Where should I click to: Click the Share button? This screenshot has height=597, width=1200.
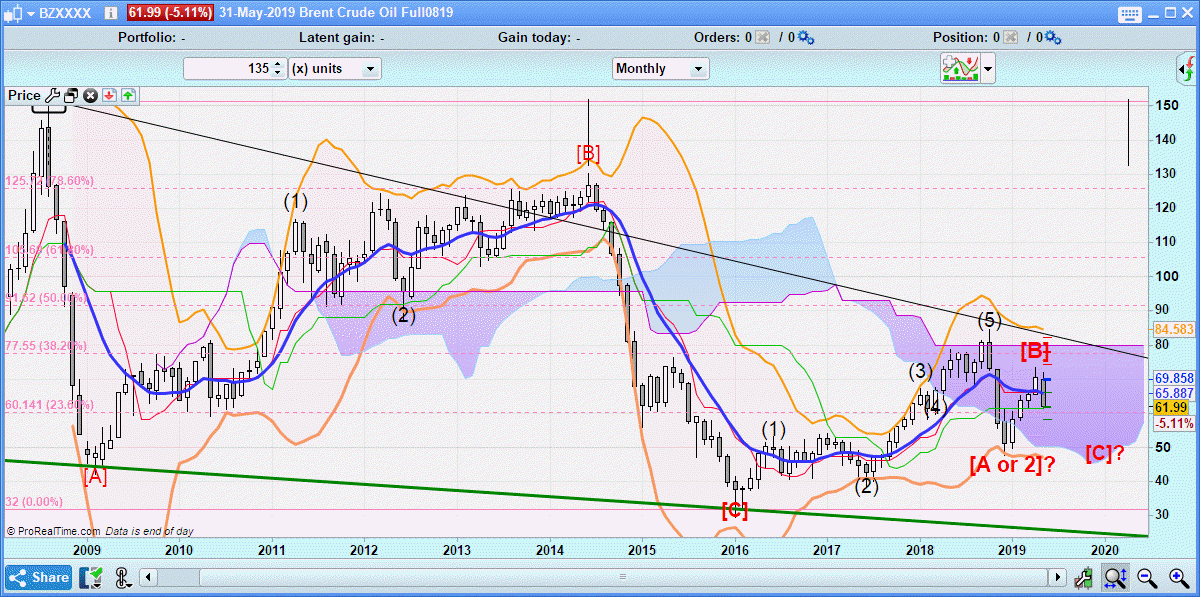(39, 577)
